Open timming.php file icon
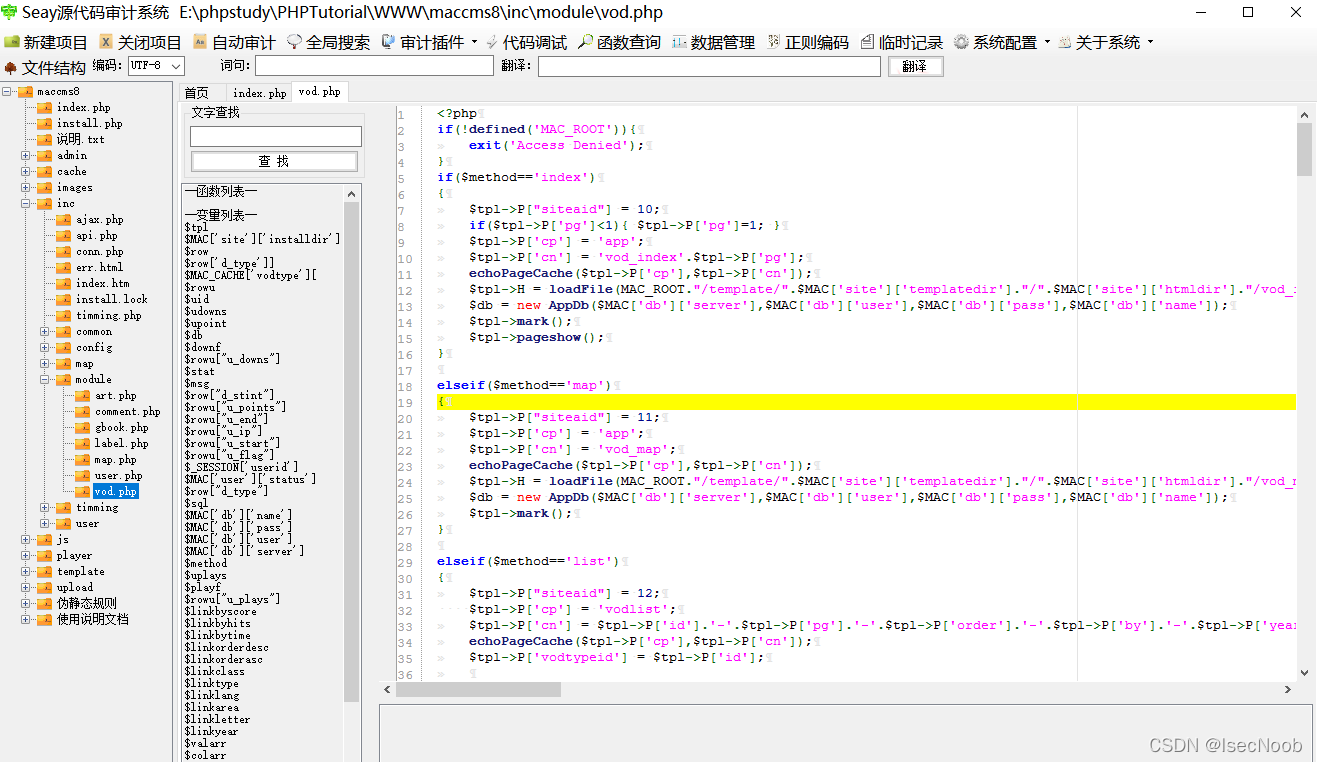 click(64, 315)
